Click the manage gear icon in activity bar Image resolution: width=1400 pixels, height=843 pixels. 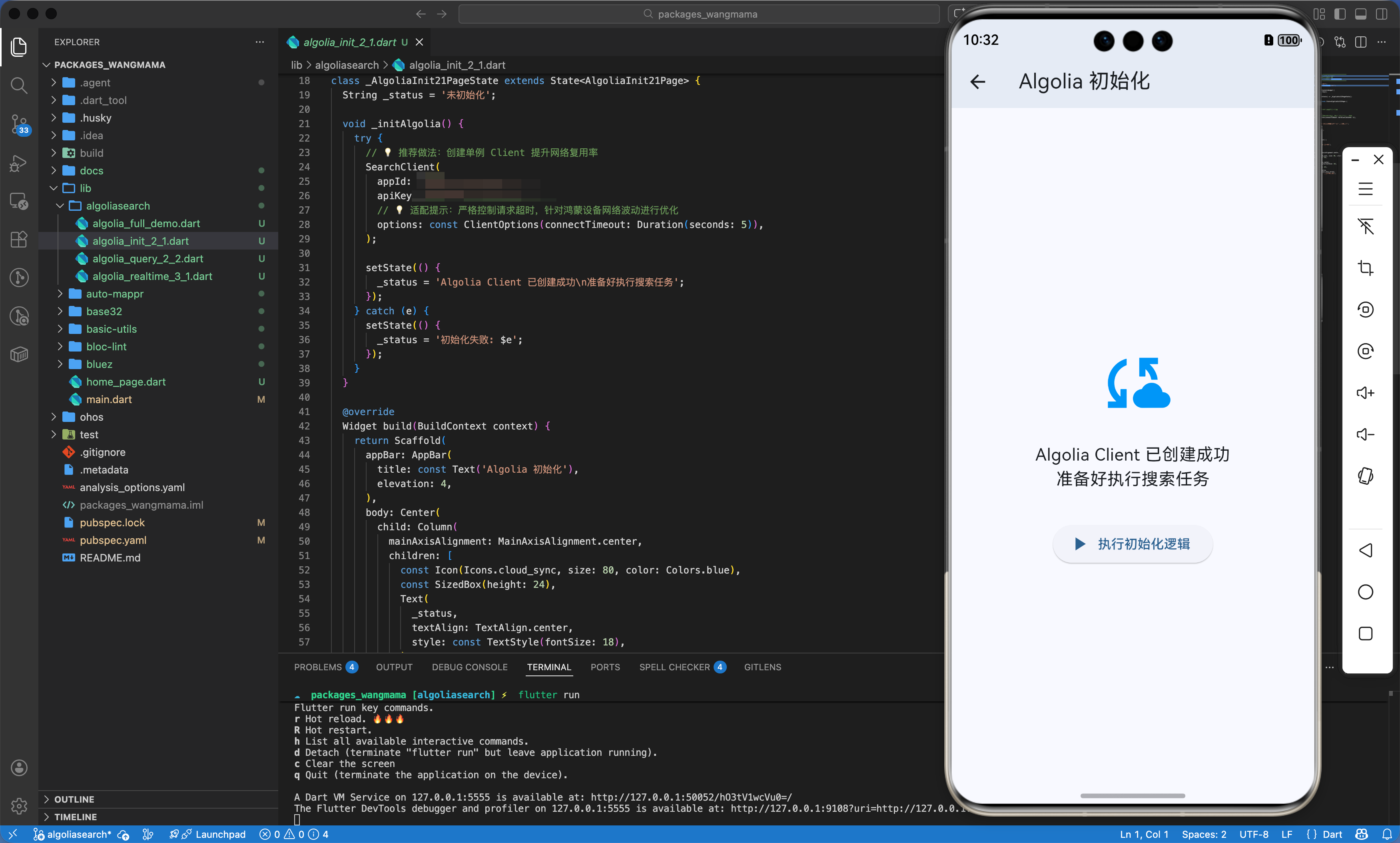[19, 805]
